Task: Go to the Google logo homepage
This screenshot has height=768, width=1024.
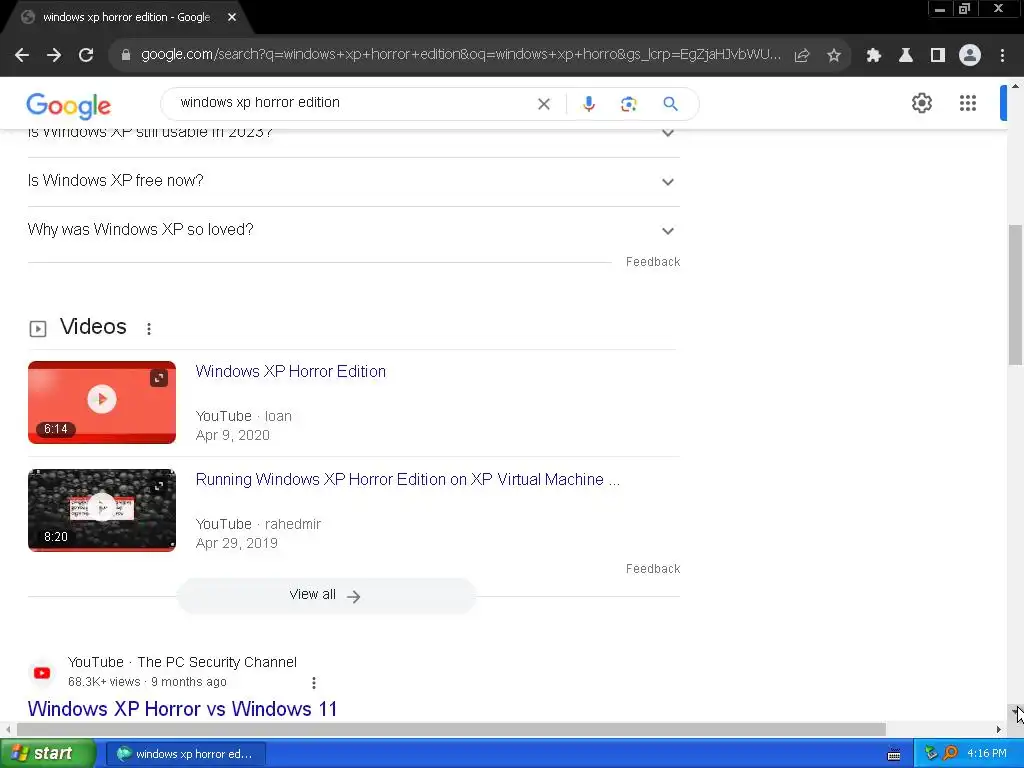Action: [69, 106]
